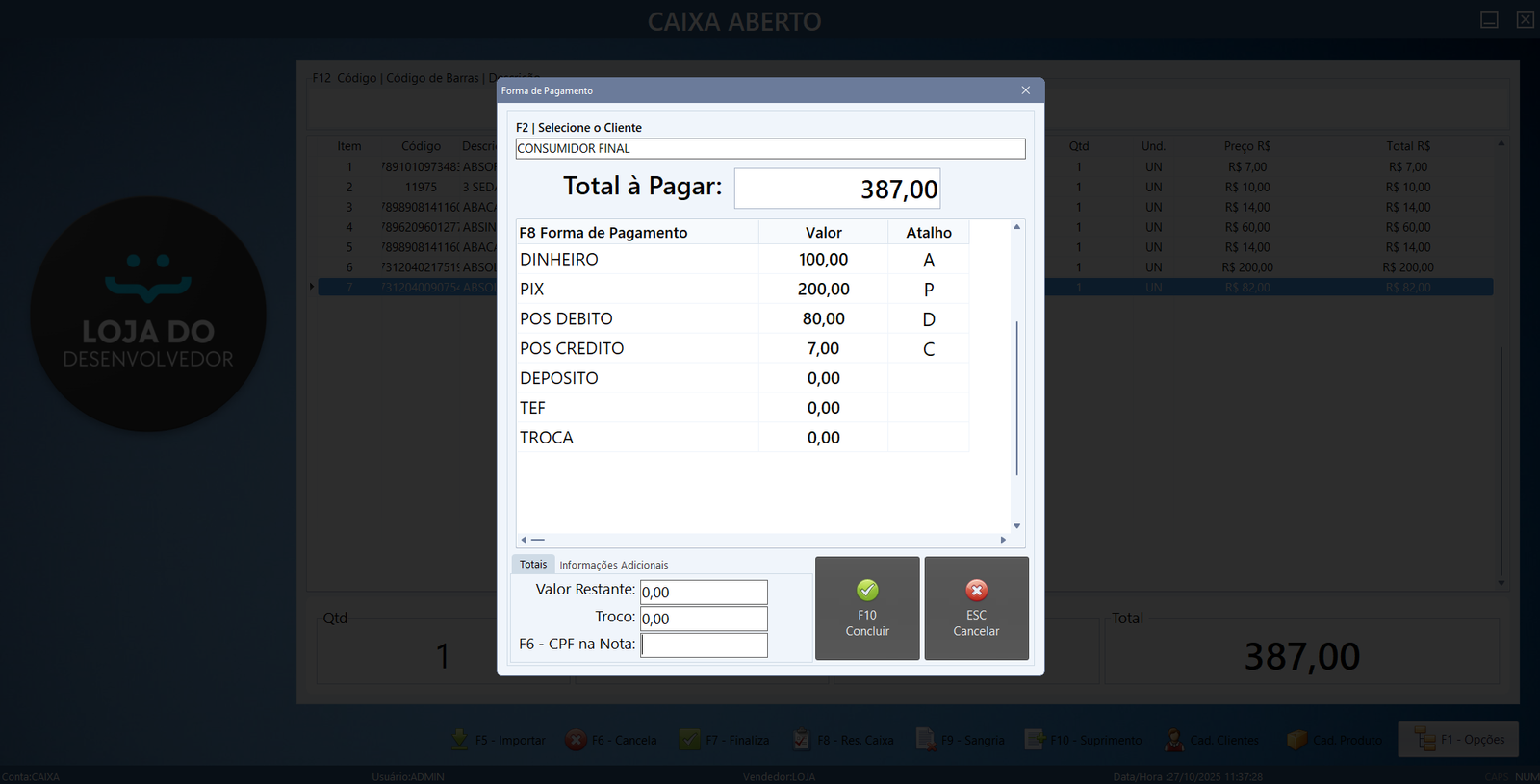Select the Totais tab
This screenshot has height=784, width=1540.
tap(533, 565)
